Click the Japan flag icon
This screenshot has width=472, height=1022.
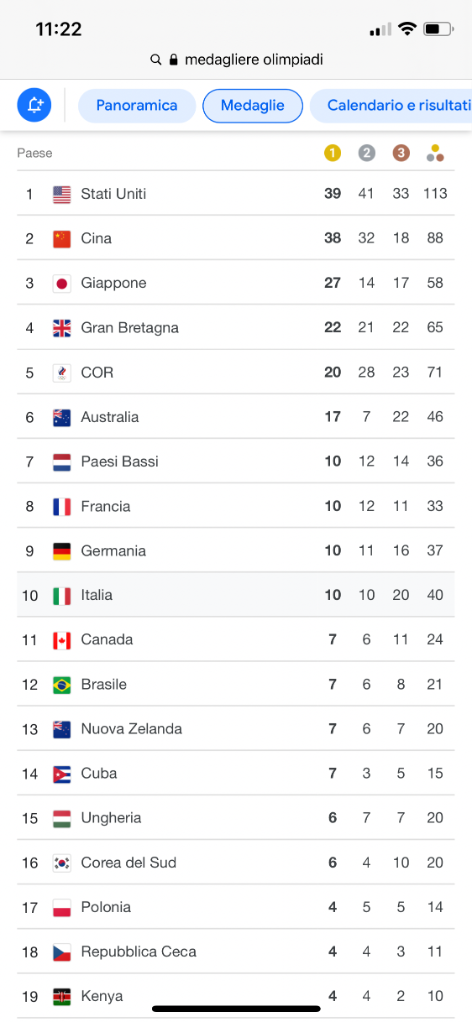[62, 284]
